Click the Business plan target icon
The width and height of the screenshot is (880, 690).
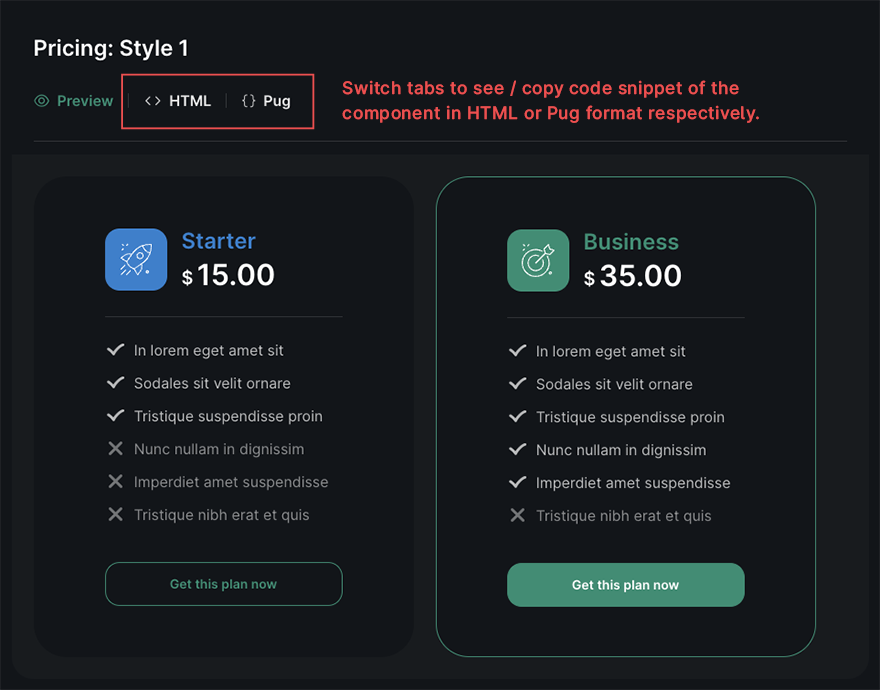538,261
